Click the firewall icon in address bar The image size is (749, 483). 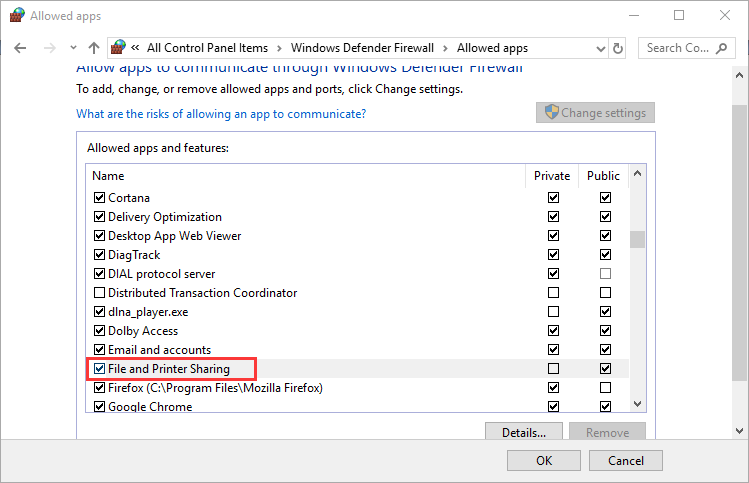pos(118,47)
